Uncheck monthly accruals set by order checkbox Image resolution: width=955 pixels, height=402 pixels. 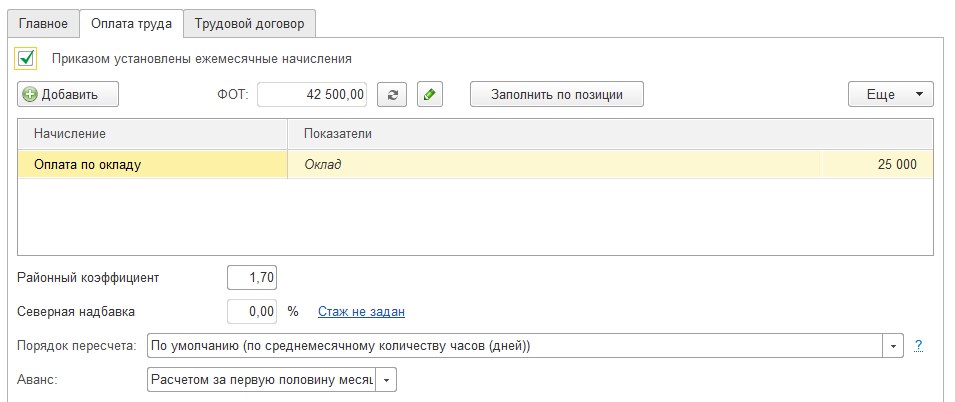(x=27, y=58)
